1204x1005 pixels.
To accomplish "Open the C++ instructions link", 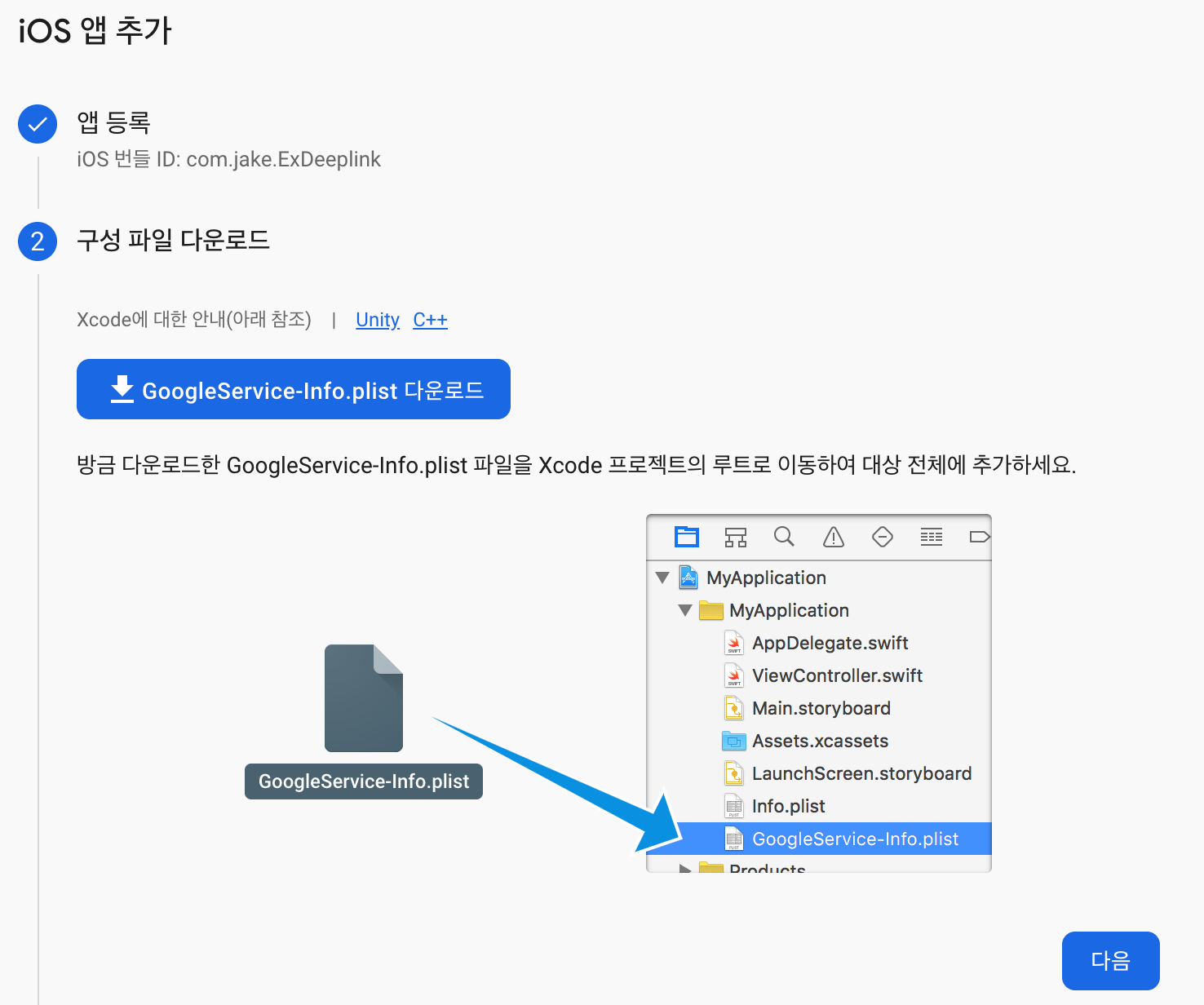I will [430, 320].
